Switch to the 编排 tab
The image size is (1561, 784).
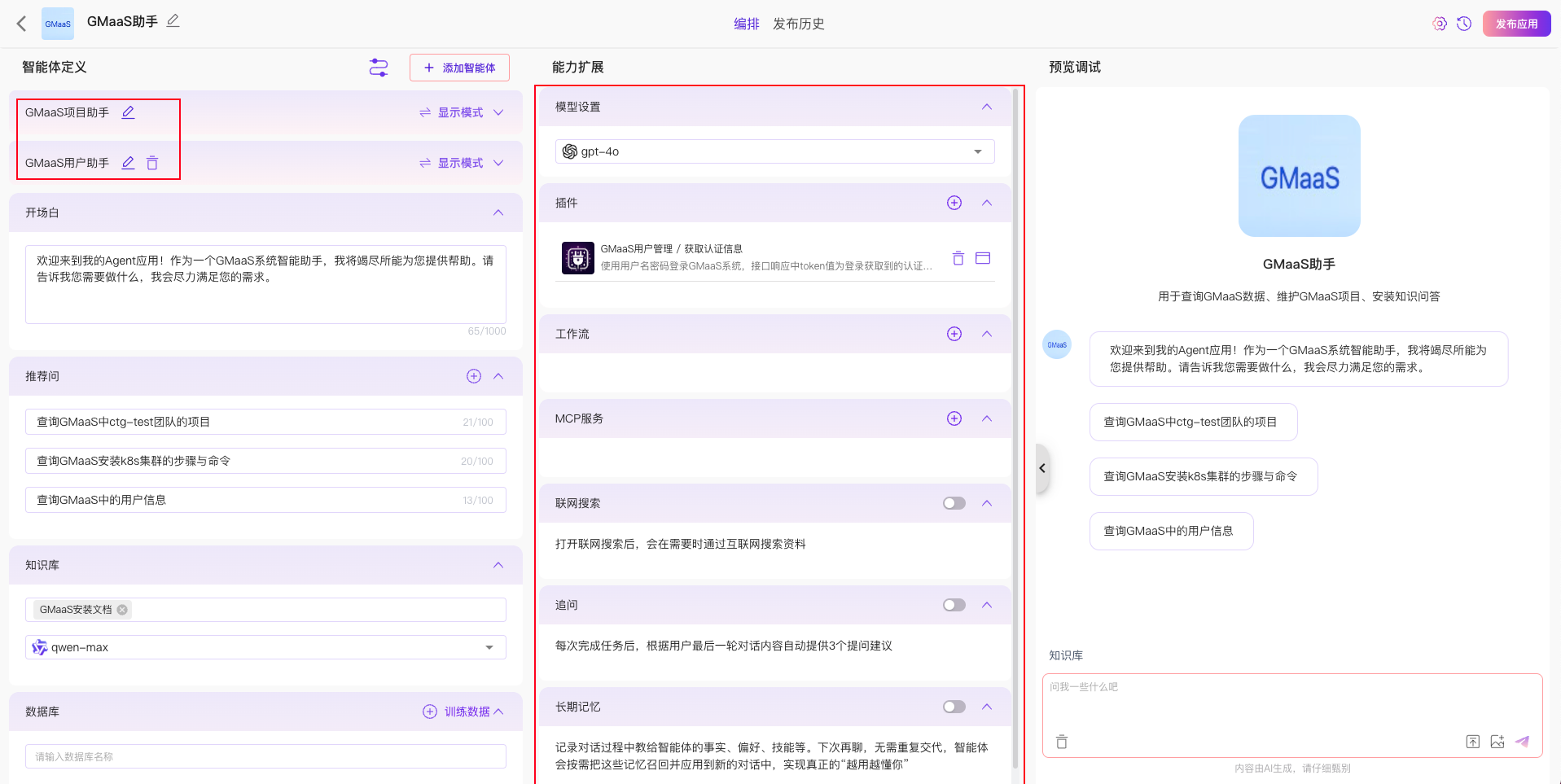coord(746,24)
